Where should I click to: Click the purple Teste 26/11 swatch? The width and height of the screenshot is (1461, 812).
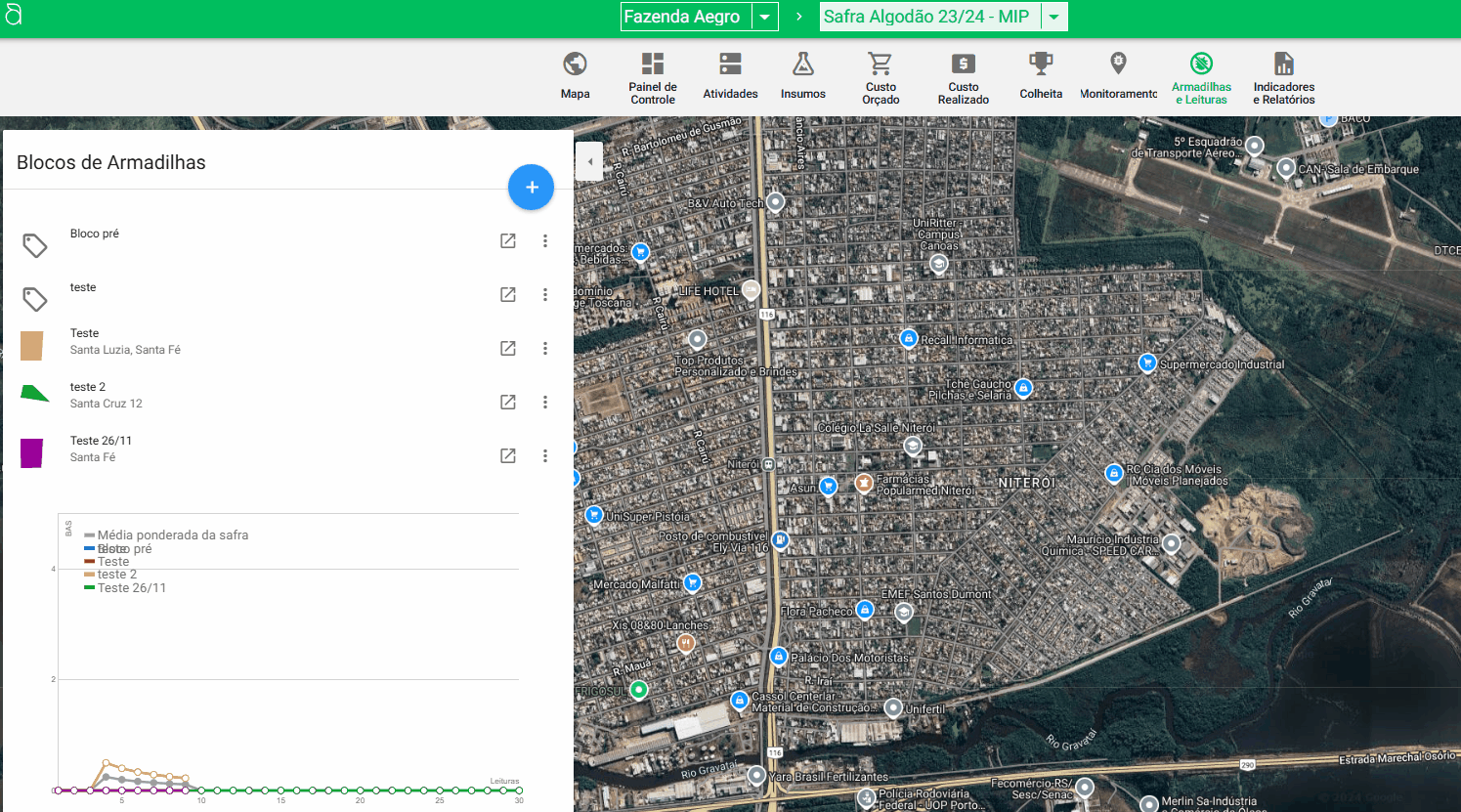pyautogui.click(x=32, y=453)
